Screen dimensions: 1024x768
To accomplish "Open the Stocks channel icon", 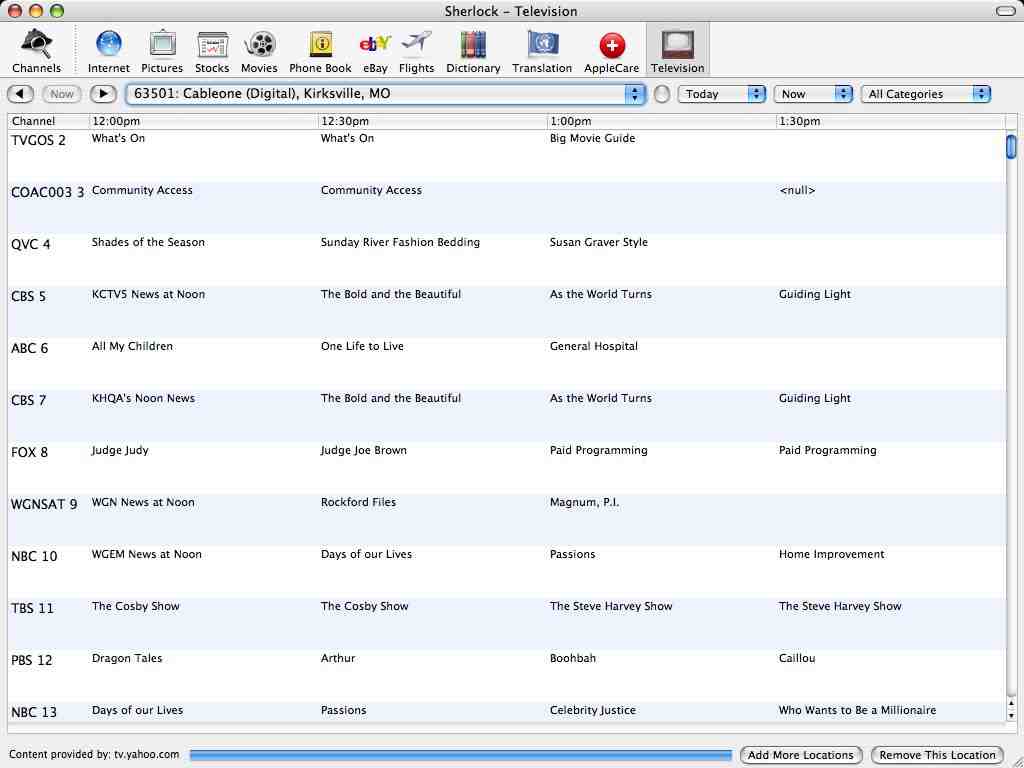I will pyautogui.click(x=212, y=51).
